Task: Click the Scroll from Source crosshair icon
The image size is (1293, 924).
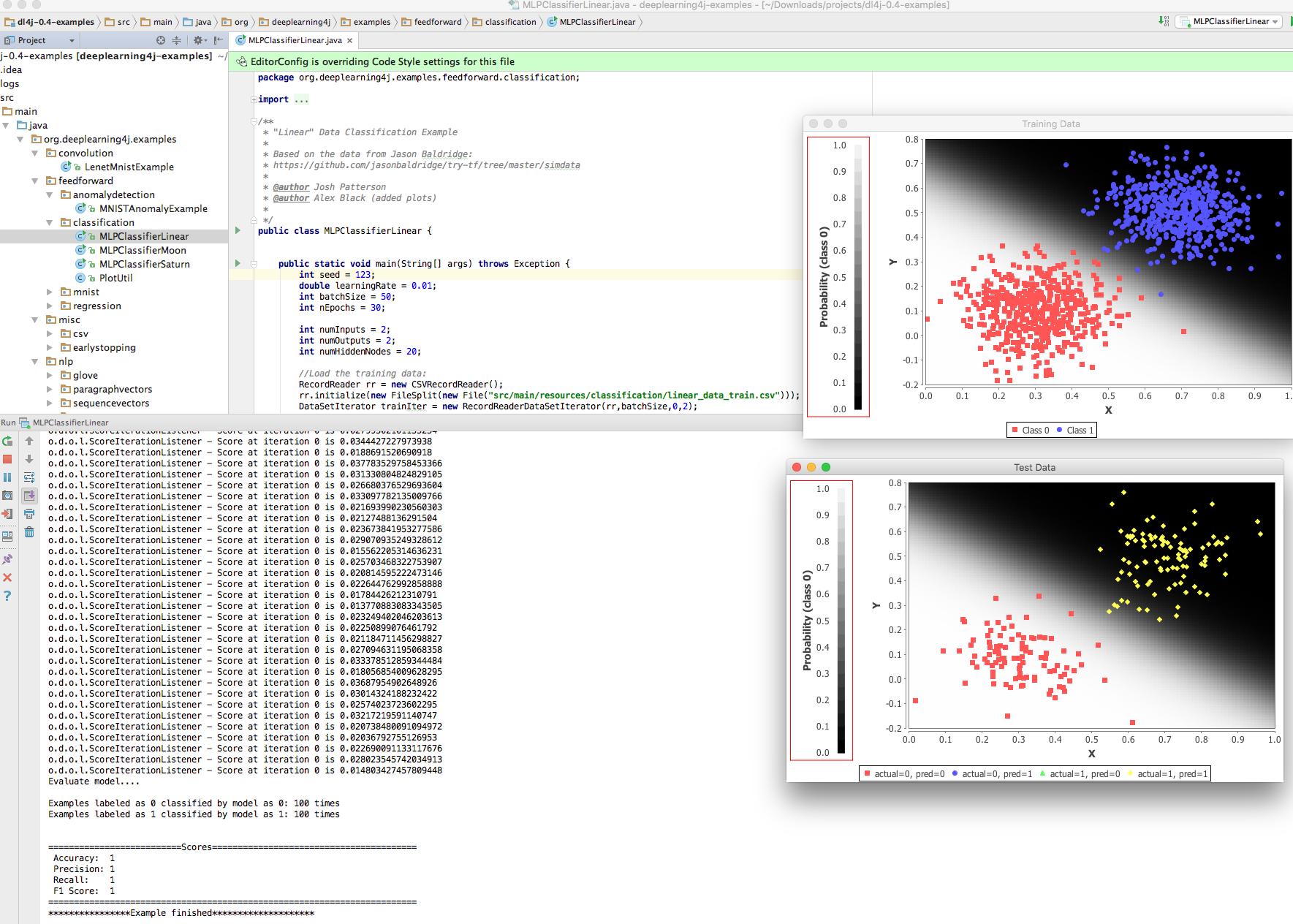Action: tap(161, 40)
